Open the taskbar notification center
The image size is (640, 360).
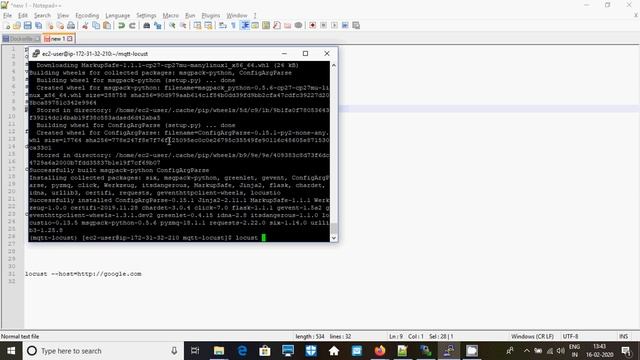click(x=626, y=351)
